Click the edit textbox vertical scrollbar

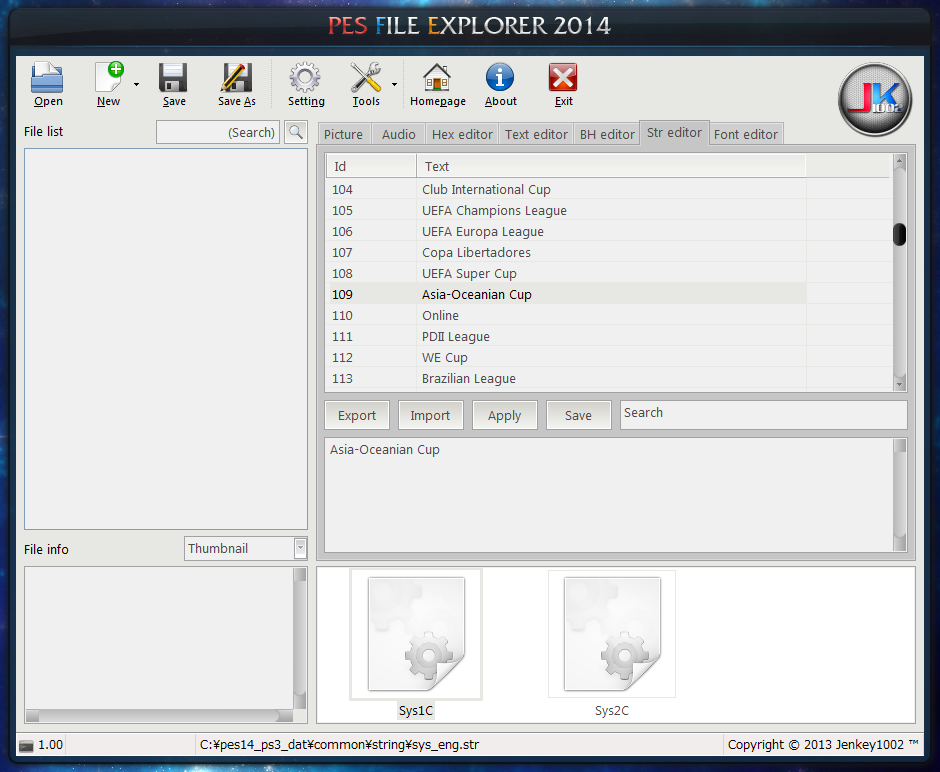[x=900, y=495]
